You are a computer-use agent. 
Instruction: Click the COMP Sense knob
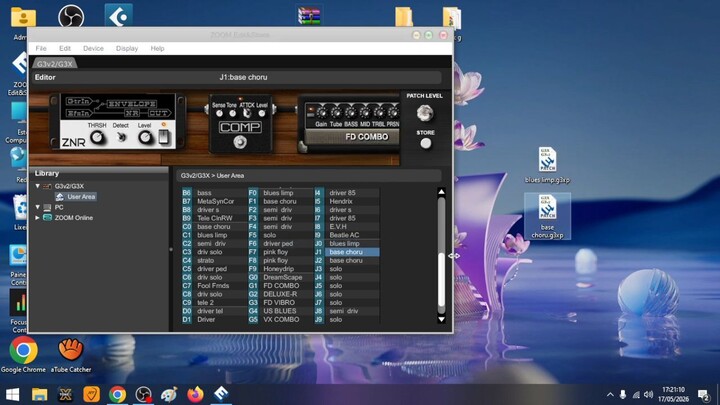pyautogui.click(x=219, y=113)
